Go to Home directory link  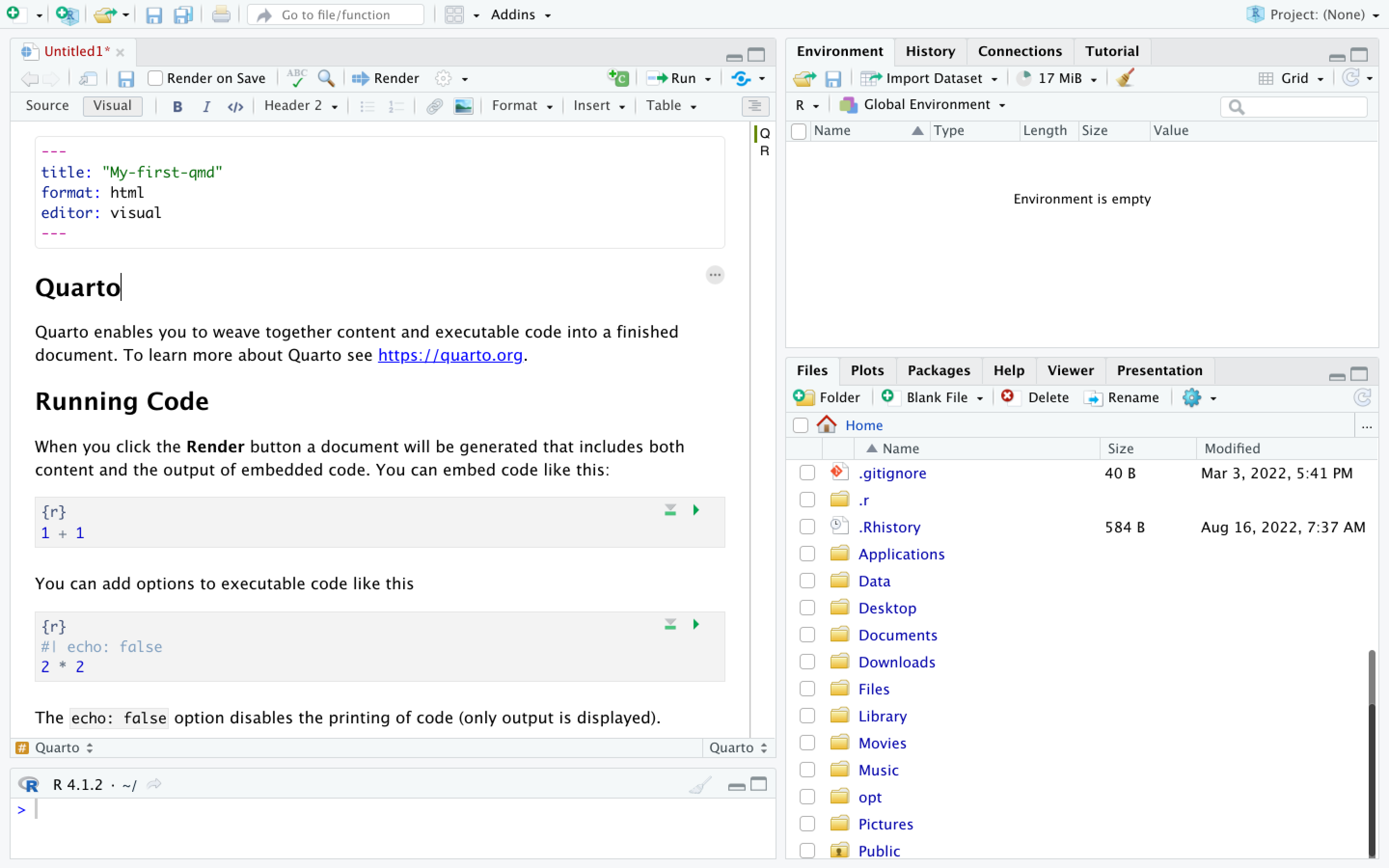coord(864,425)
